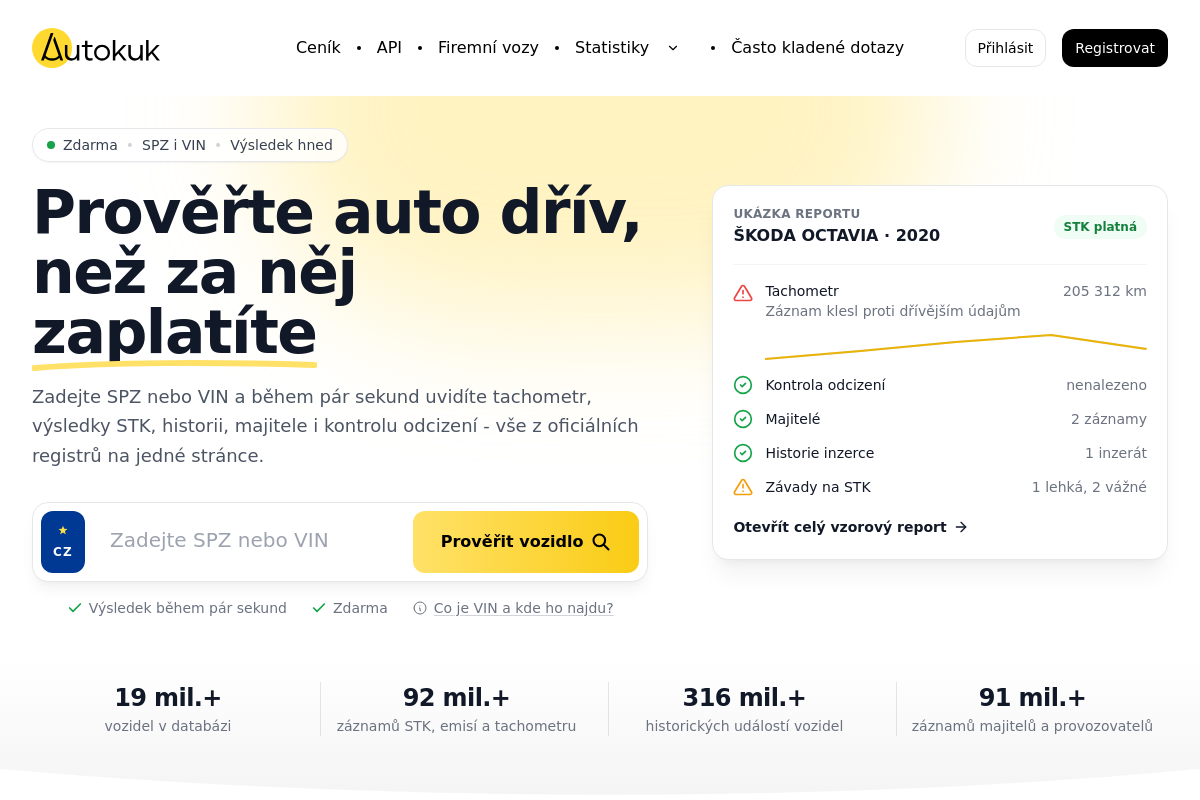Click the 19 mil.+ statistic
Viewport: 1200px width, 800px height.
click(x=168, y=698)
